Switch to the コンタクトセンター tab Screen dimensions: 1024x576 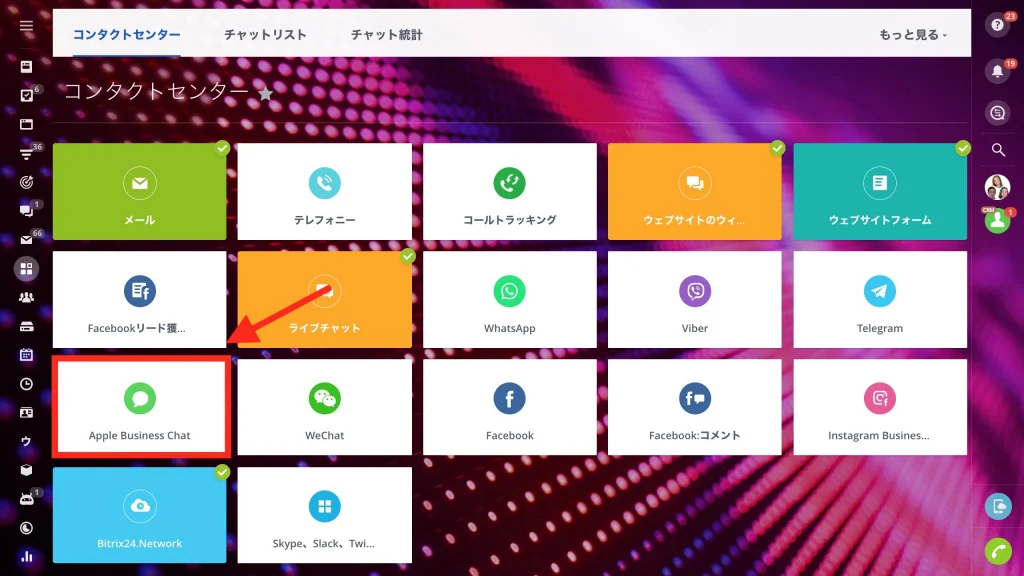127,35
